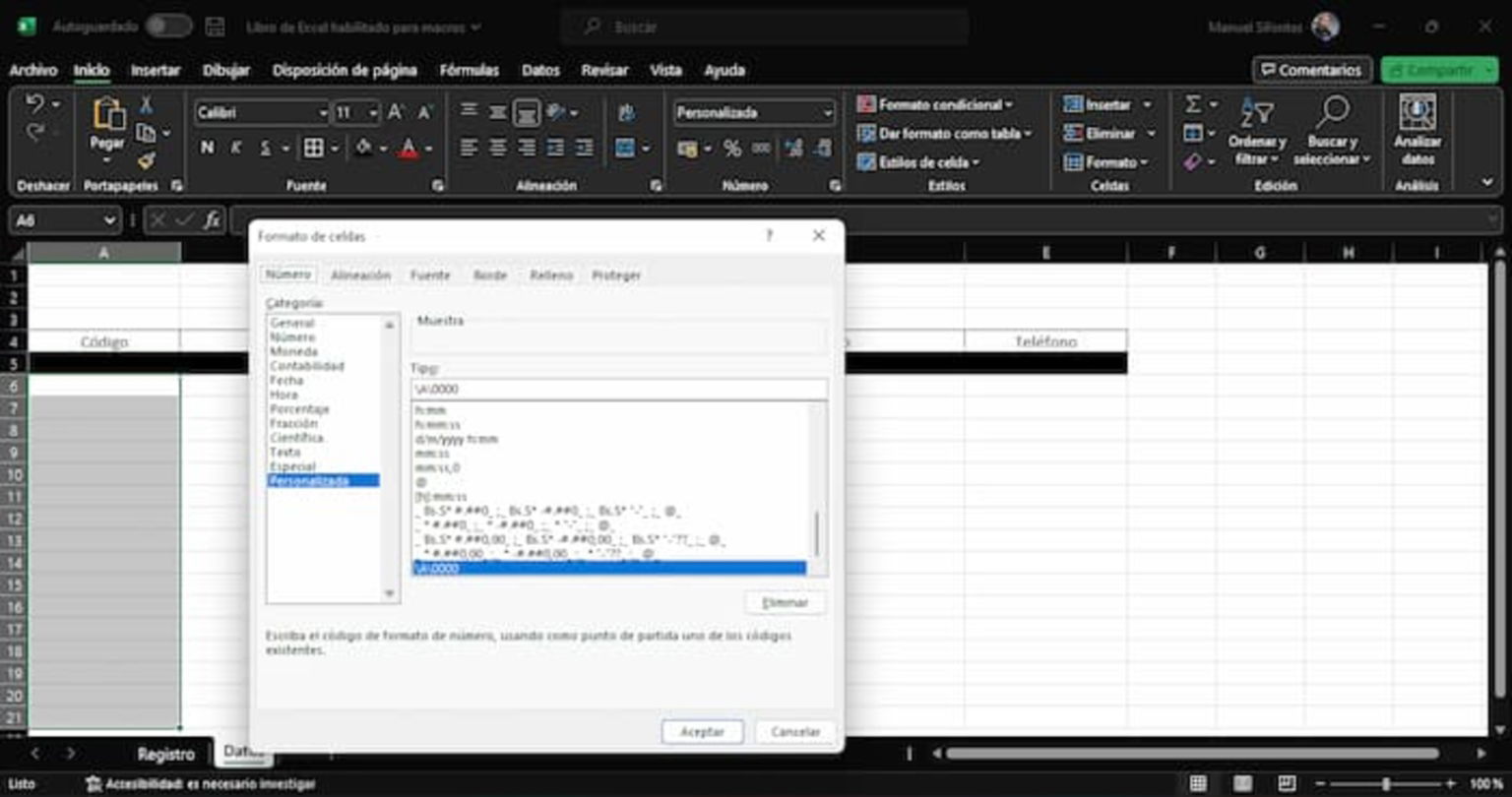Click the Tipo format code input field

pos(619,389)
